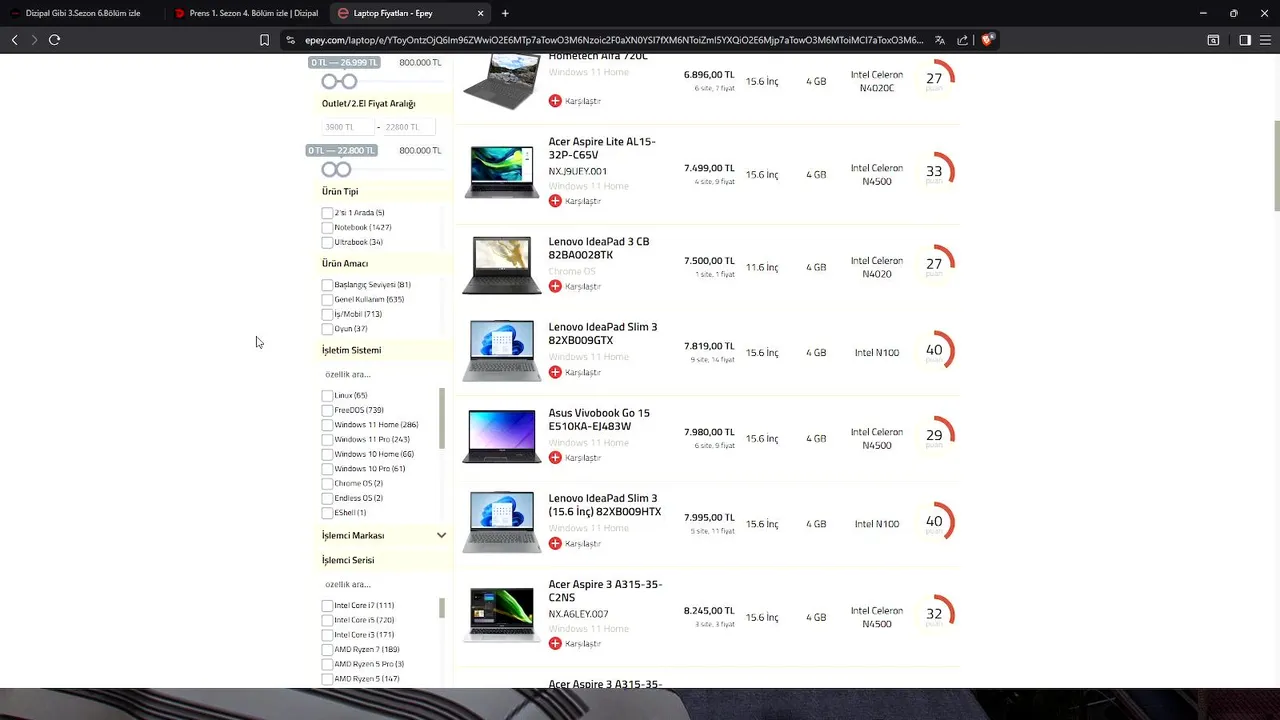Open the page translate icon in address bar

[940, 40]
